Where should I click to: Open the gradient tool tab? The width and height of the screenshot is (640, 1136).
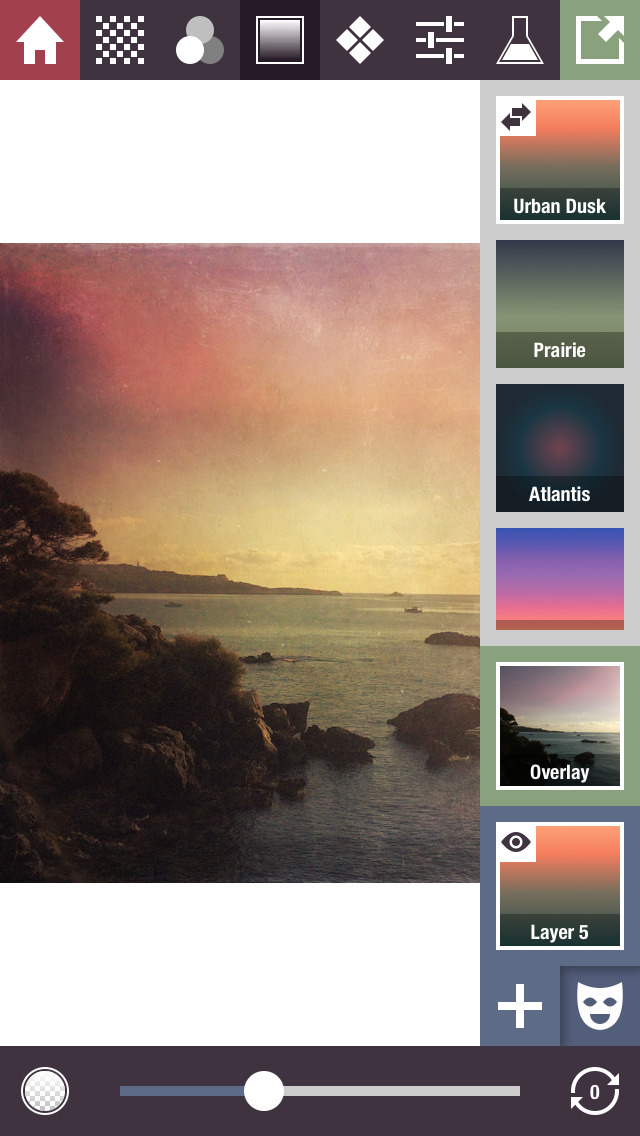280,40
